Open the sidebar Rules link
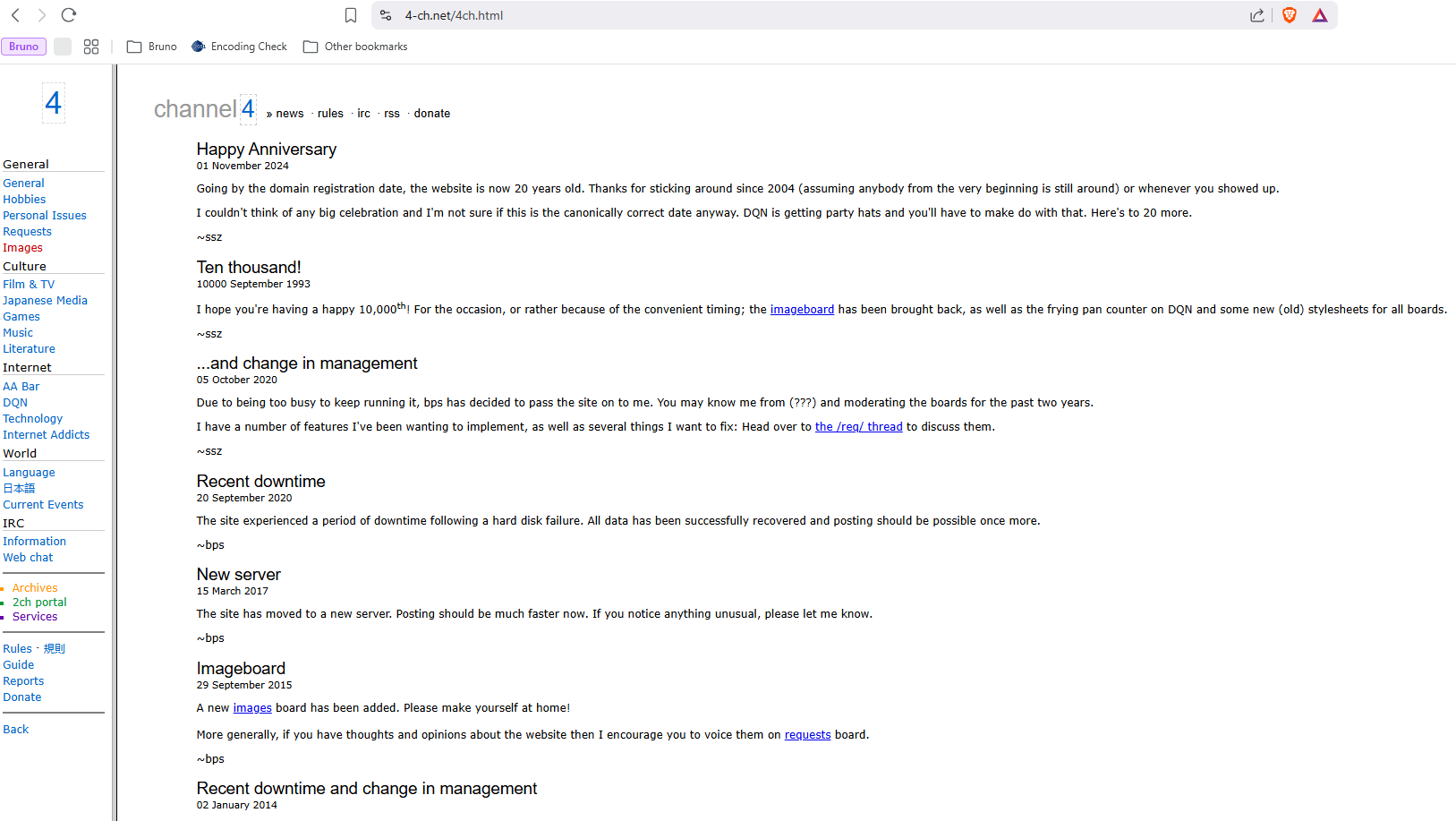1456x821 pixels. (x=17, y=649)
